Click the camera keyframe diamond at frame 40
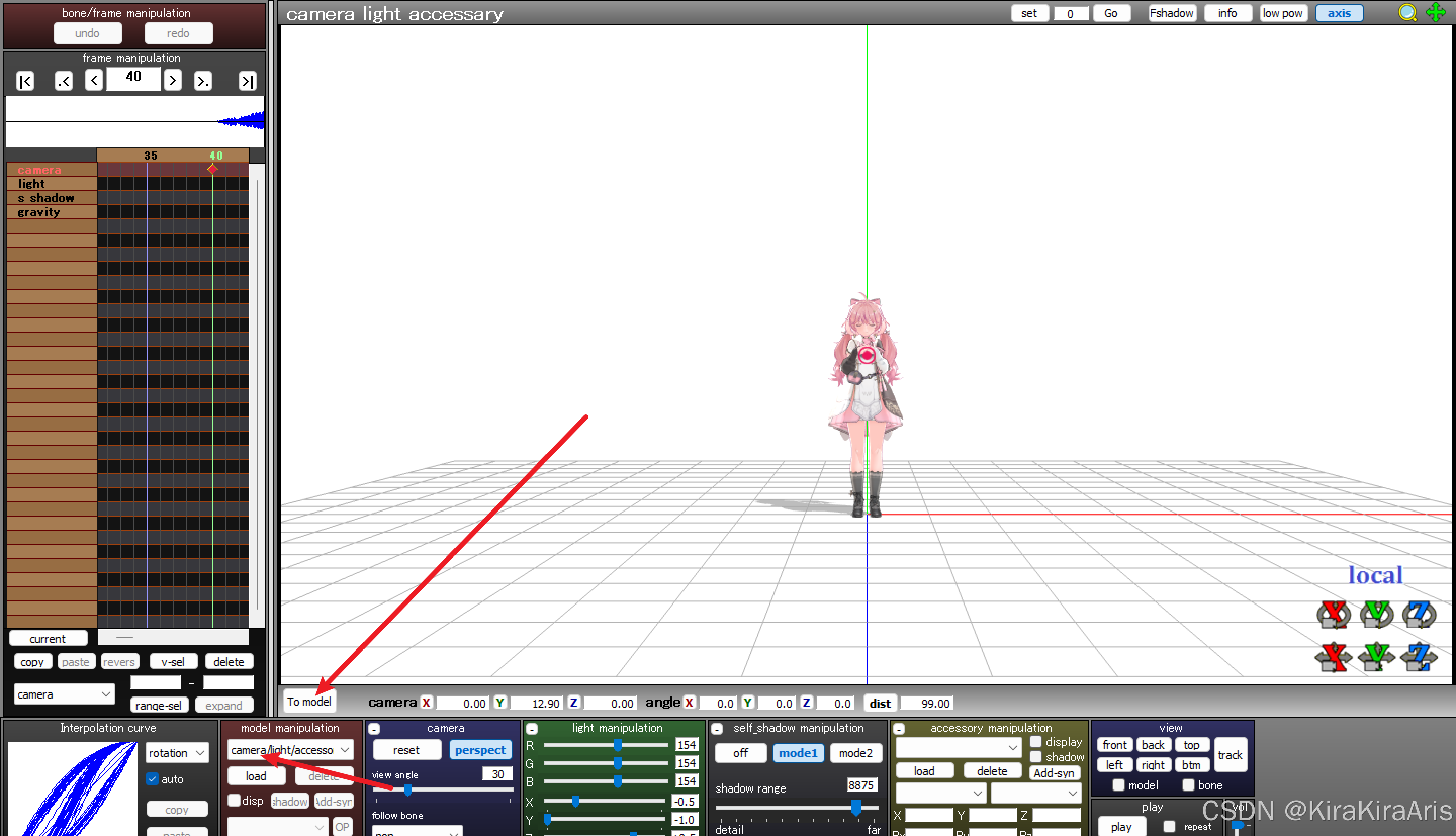Screen dimensions: 1456x836 [212, 169]
